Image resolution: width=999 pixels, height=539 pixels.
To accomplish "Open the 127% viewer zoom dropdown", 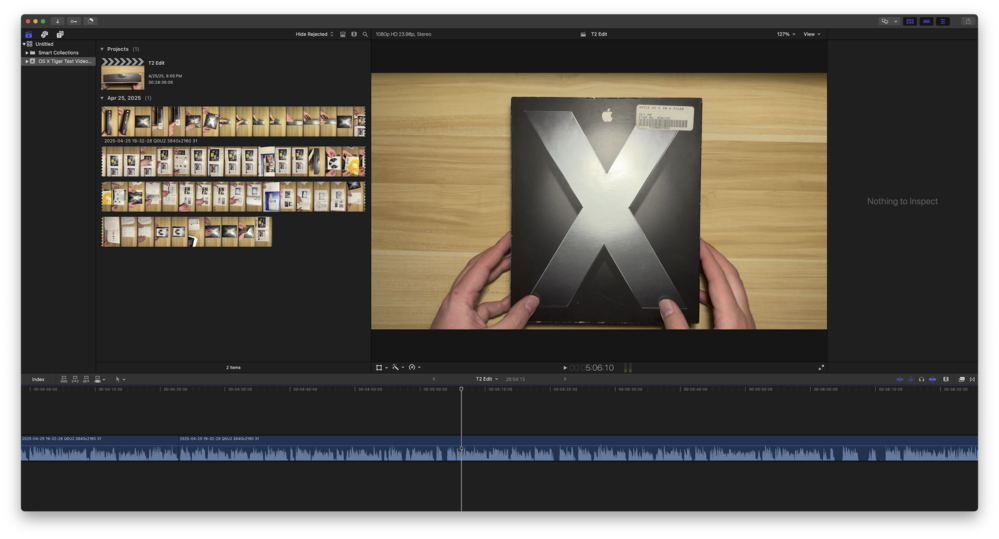I will (786, 34).
